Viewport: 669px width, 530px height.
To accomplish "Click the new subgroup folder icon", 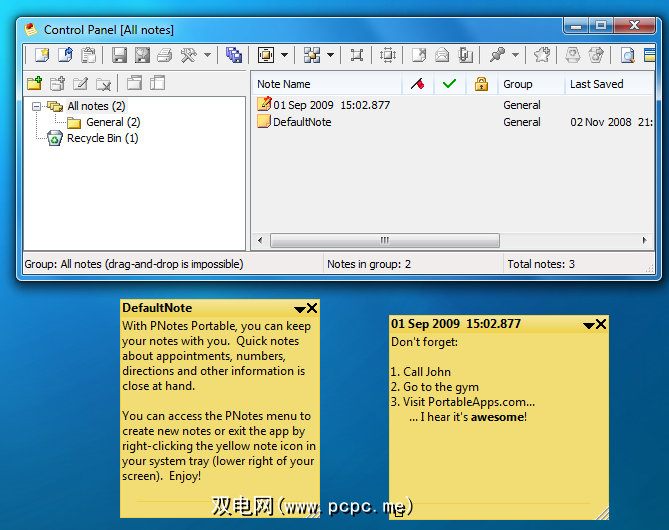I will [57, 83].
